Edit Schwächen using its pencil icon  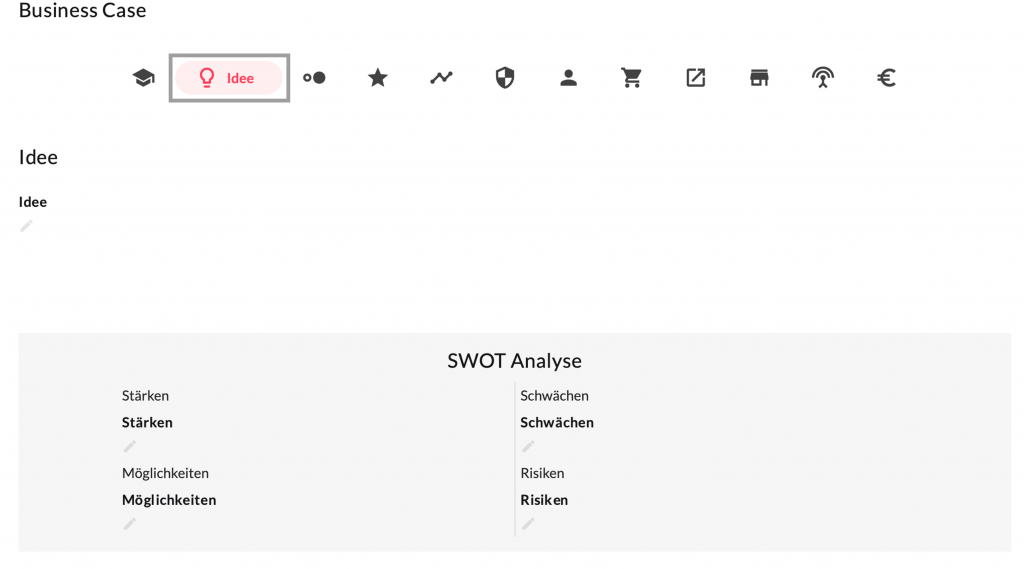coord(528,446)
